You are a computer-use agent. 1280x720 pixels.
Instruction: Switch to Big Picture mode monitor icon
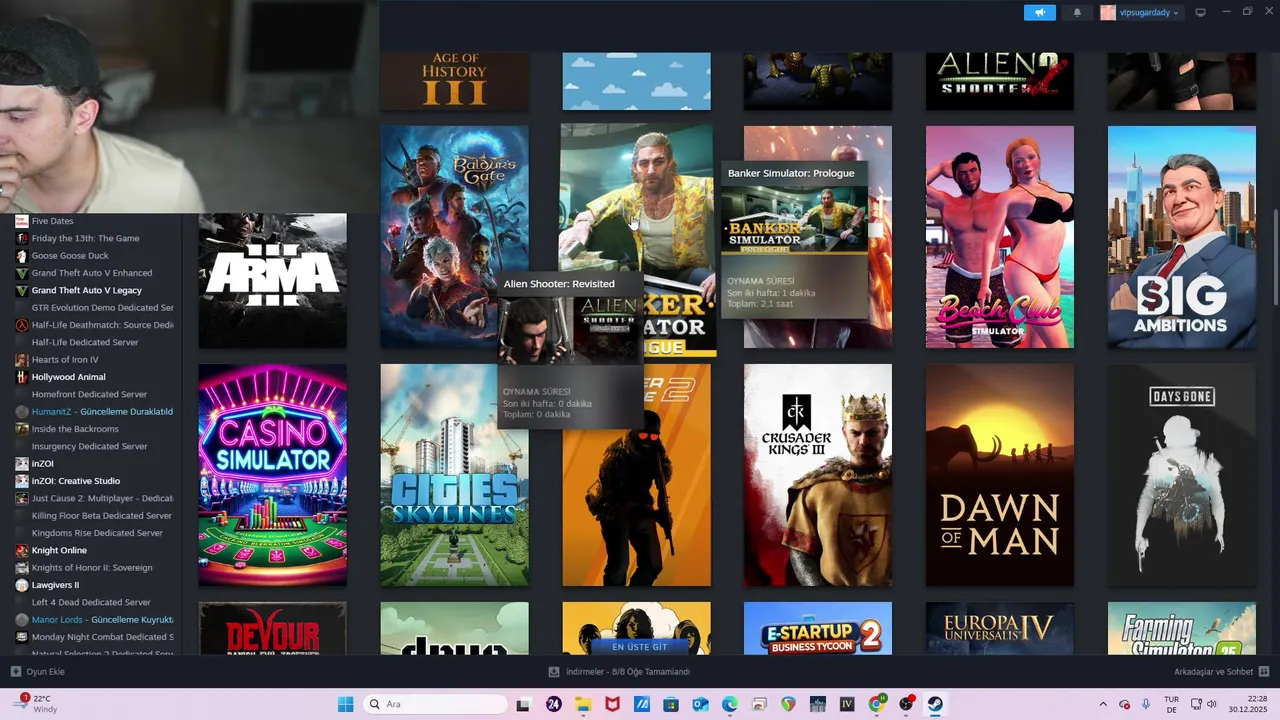1201,13
